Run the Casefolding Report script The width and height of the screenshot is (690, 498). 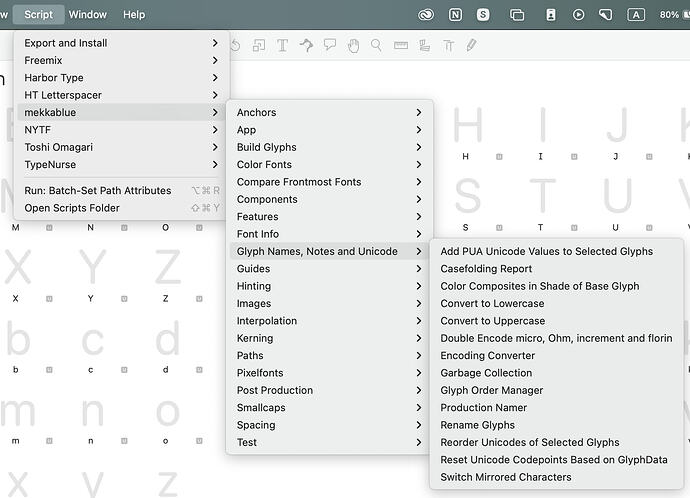(556, 269)
